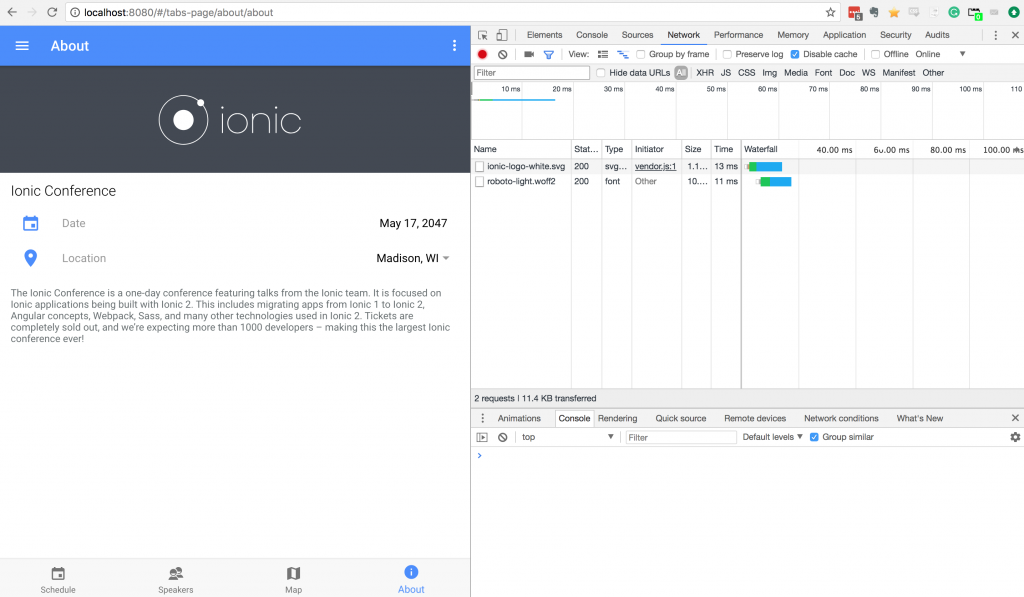Switch to the Performance tab in DevTools

738,34
